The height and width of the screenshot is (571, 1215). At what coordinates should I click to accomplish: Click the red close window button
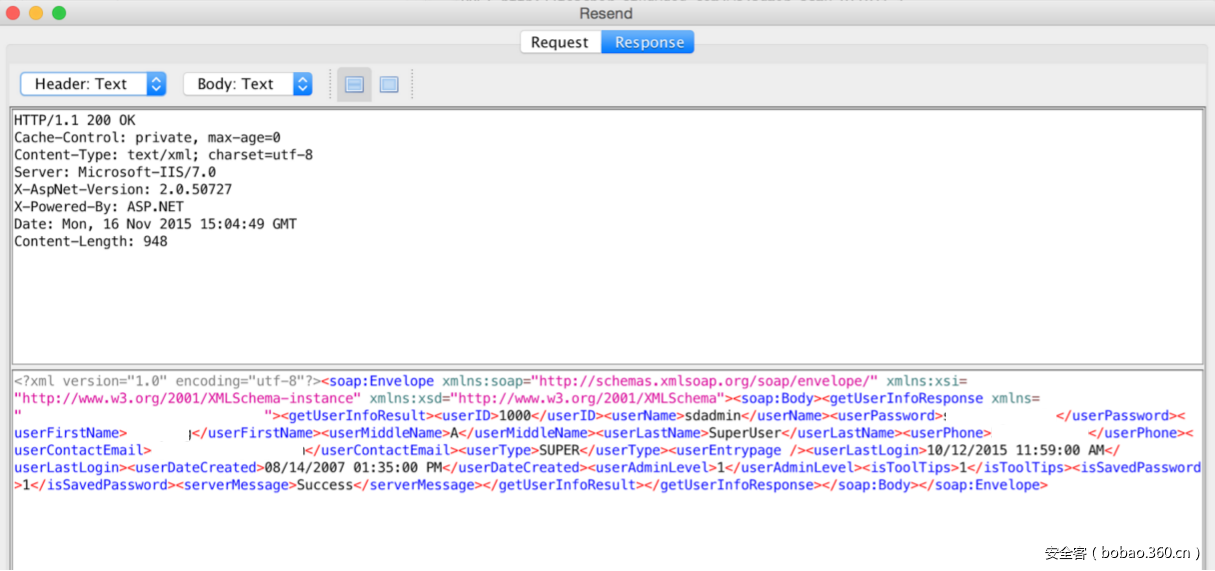[x=13, y=13]
